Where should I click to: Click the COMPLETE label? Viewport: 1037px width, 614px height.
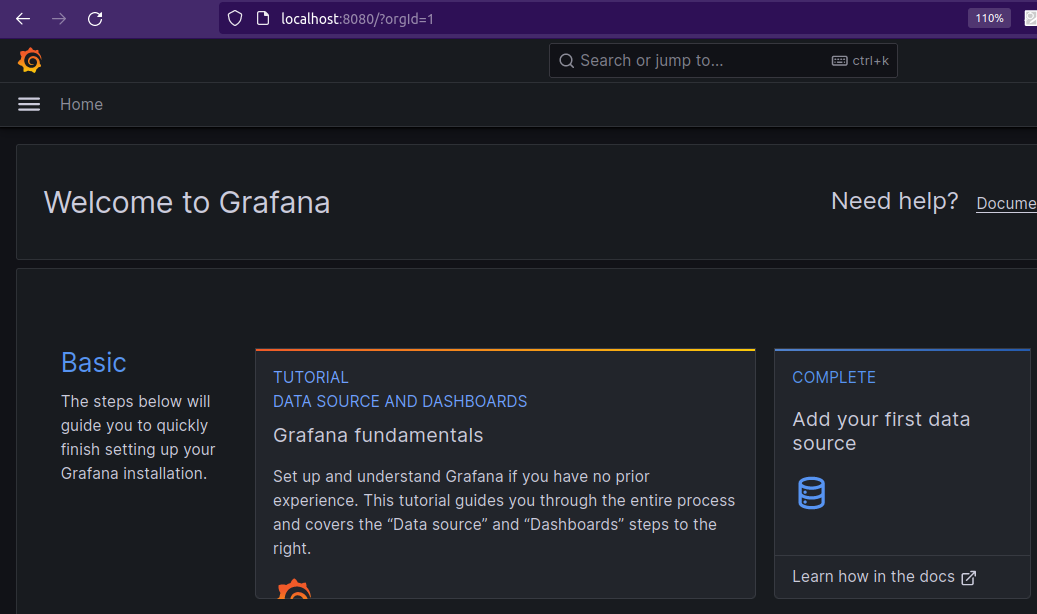pos(834,377)
